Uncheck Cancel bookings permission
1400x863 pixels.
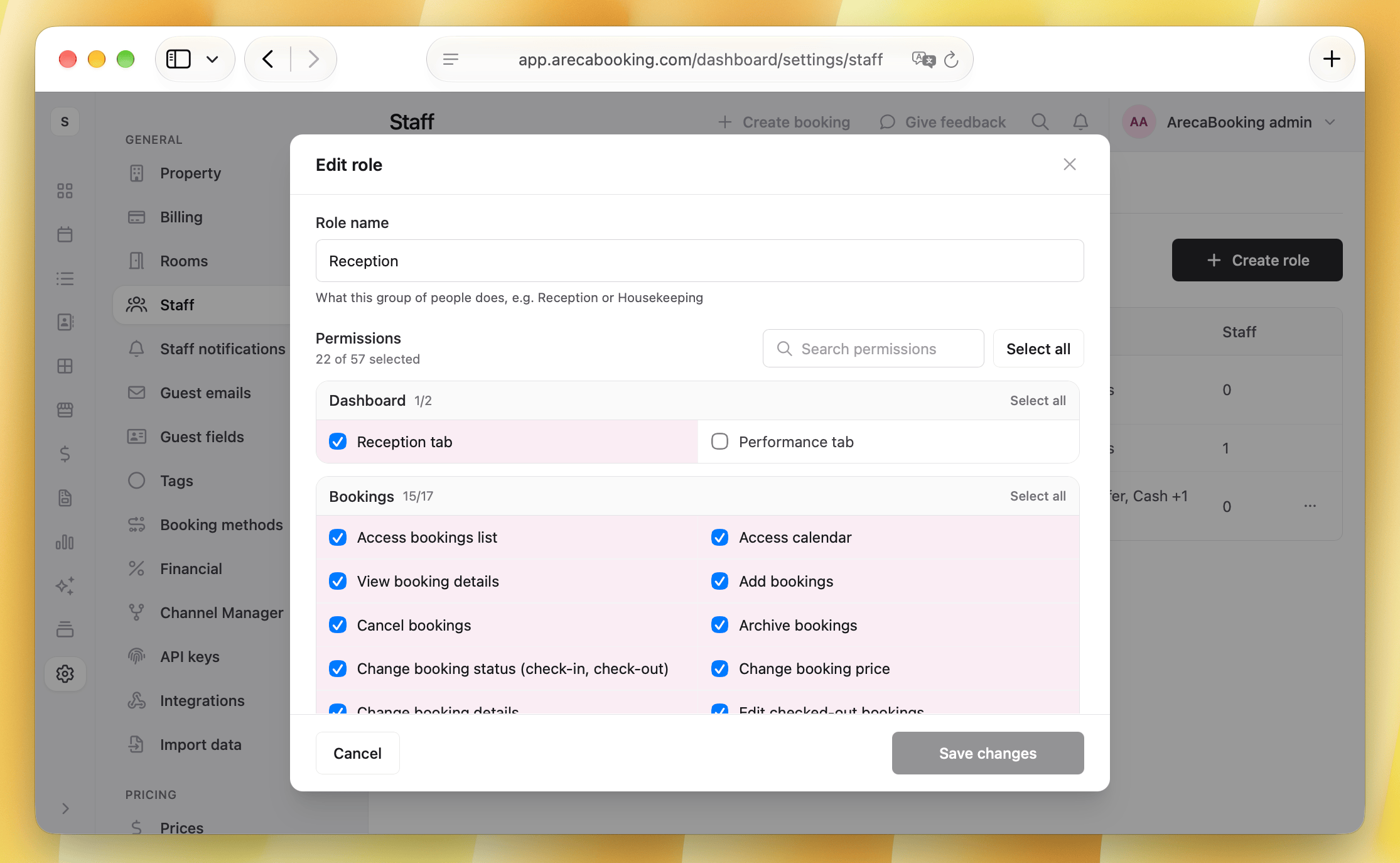click(338, 625)
